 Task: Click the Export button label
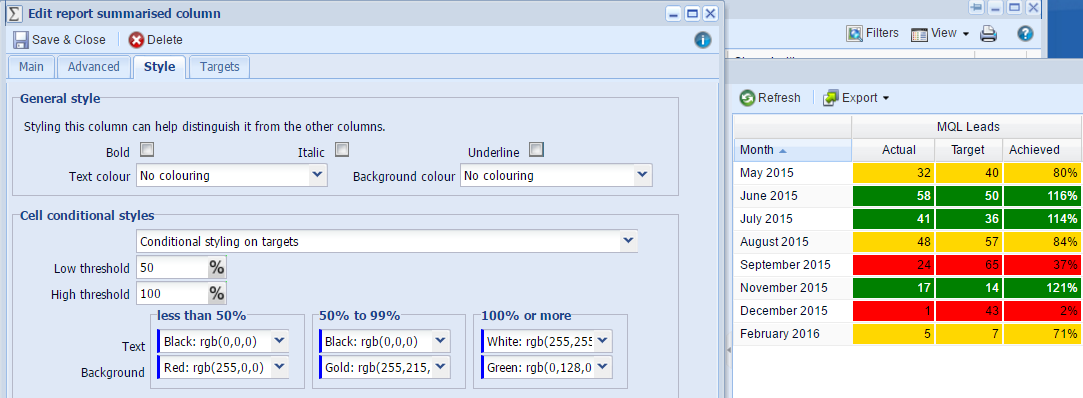click(860, 98)
